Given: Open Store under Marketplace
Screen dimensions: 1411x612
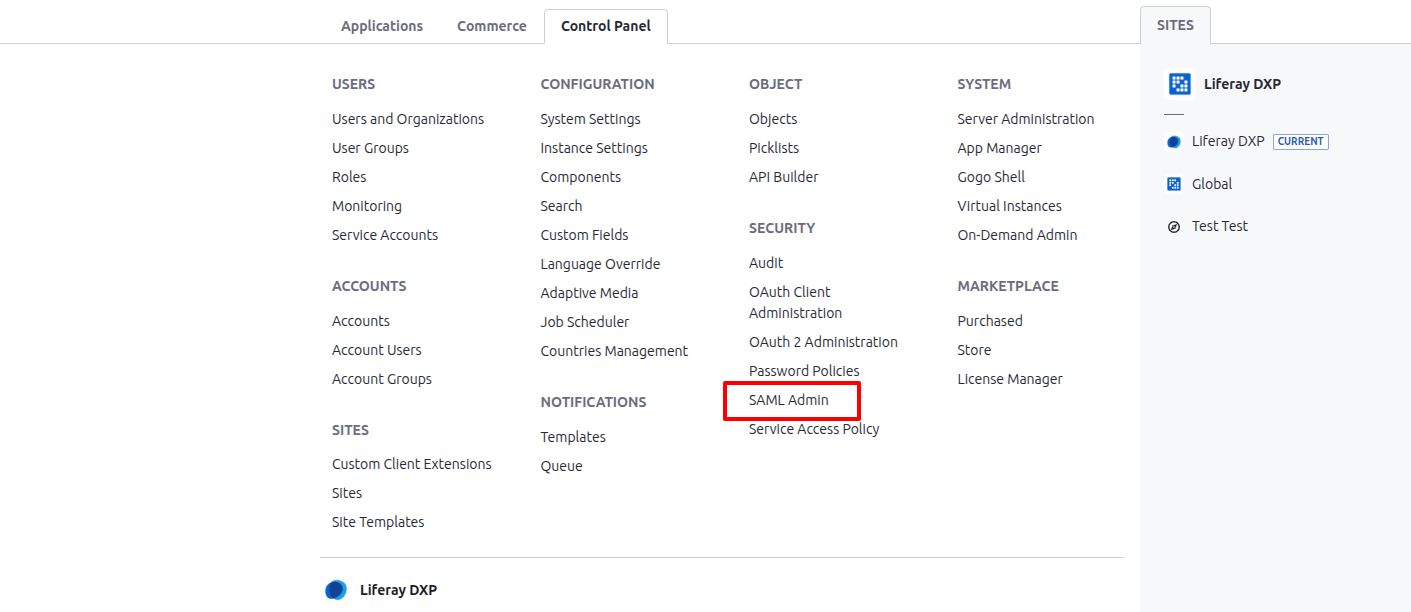Looking at the screenshot, I should pyautogui.click(x=974, y=350).
